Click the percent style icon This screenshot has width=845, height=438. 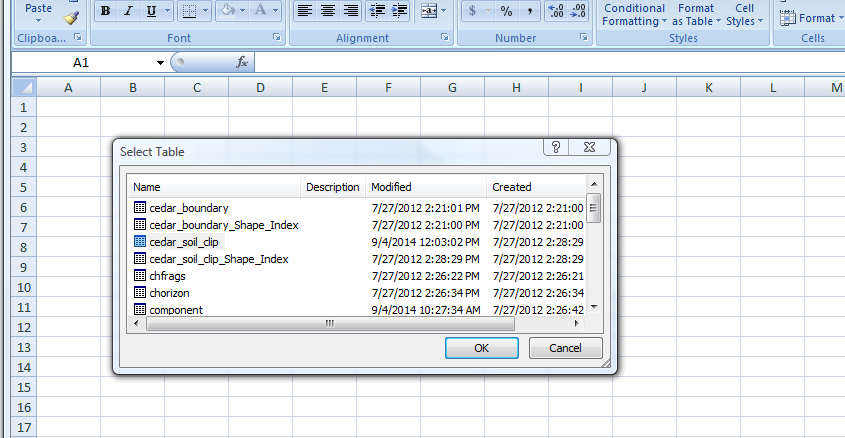[506, 11]
